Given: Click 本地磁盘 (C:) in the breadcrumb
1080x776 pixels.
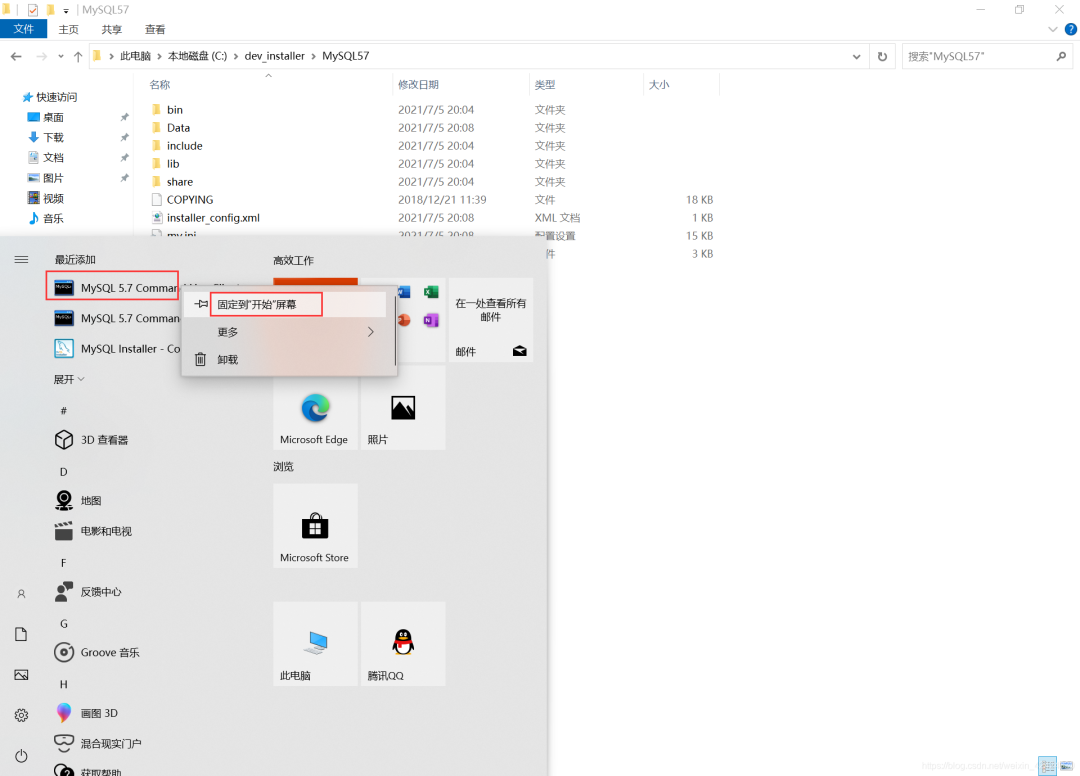Looking at the screenshot, I should 197,56.
